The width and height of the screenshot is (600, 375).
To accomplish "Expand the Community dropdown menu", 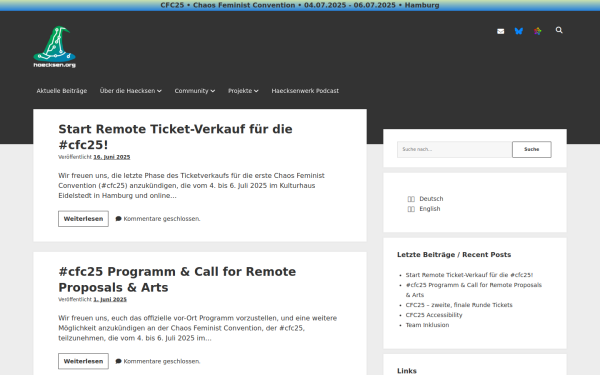I will click(x=195, y=91).
